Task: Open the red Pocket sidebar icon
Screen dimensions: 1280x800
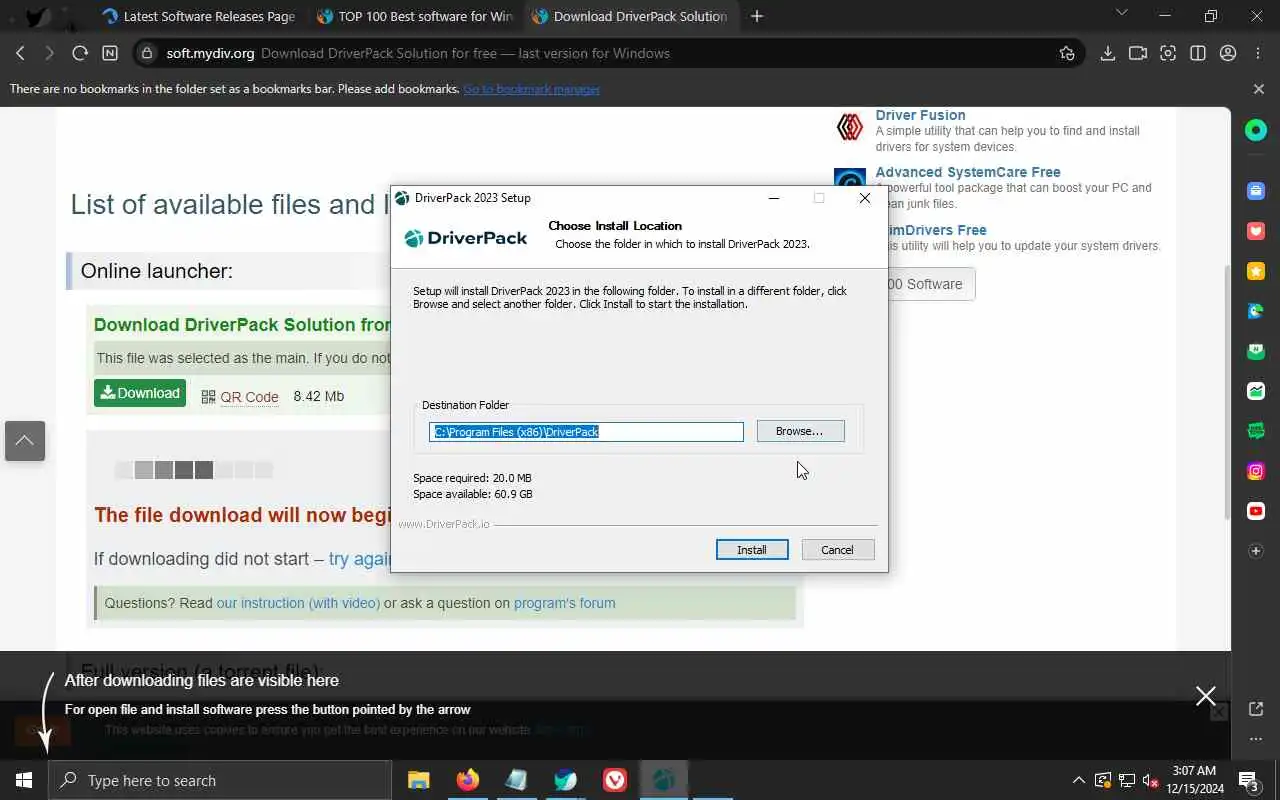Action: click(1256, 231)
